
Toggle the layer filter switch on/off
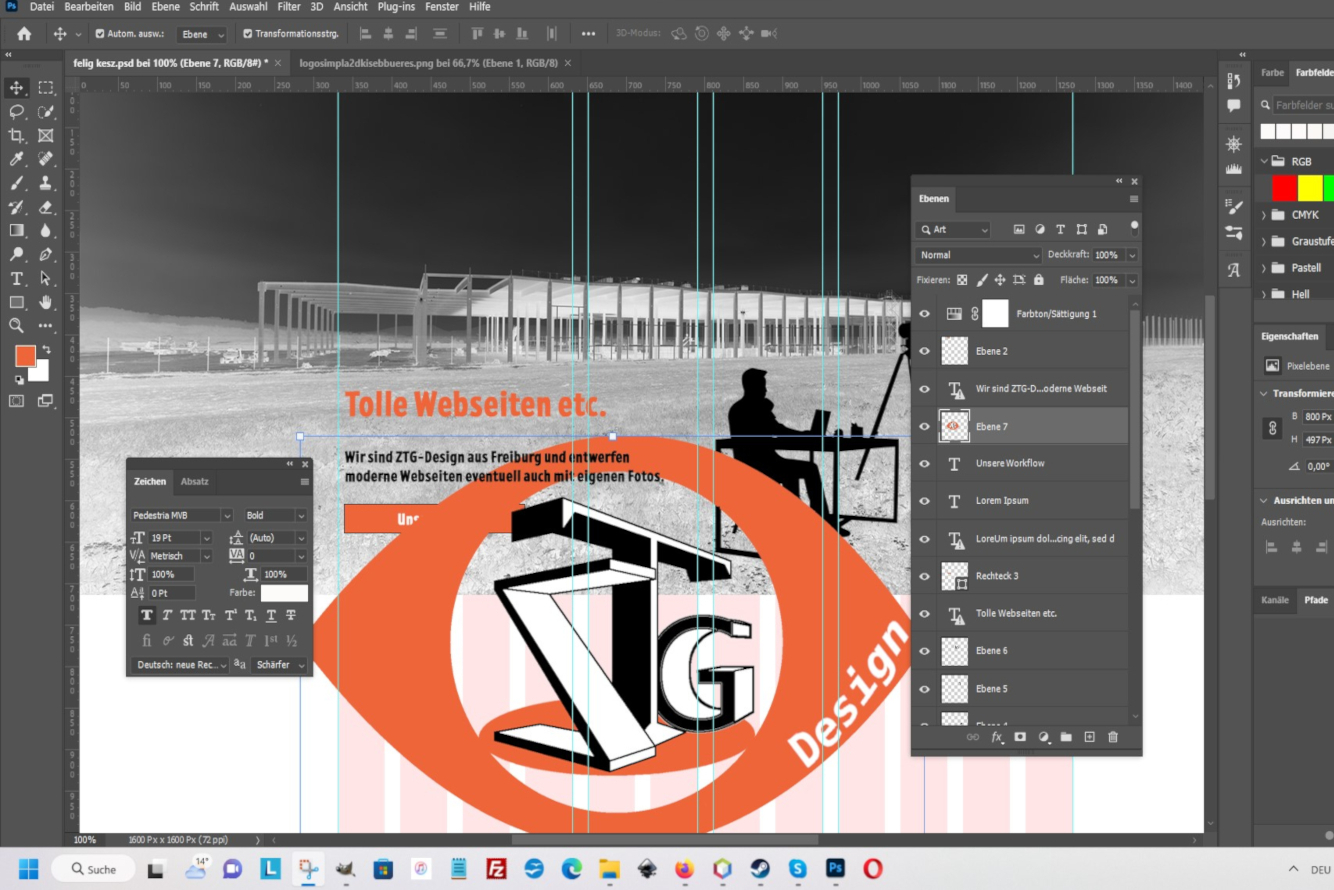point(1134,227)
